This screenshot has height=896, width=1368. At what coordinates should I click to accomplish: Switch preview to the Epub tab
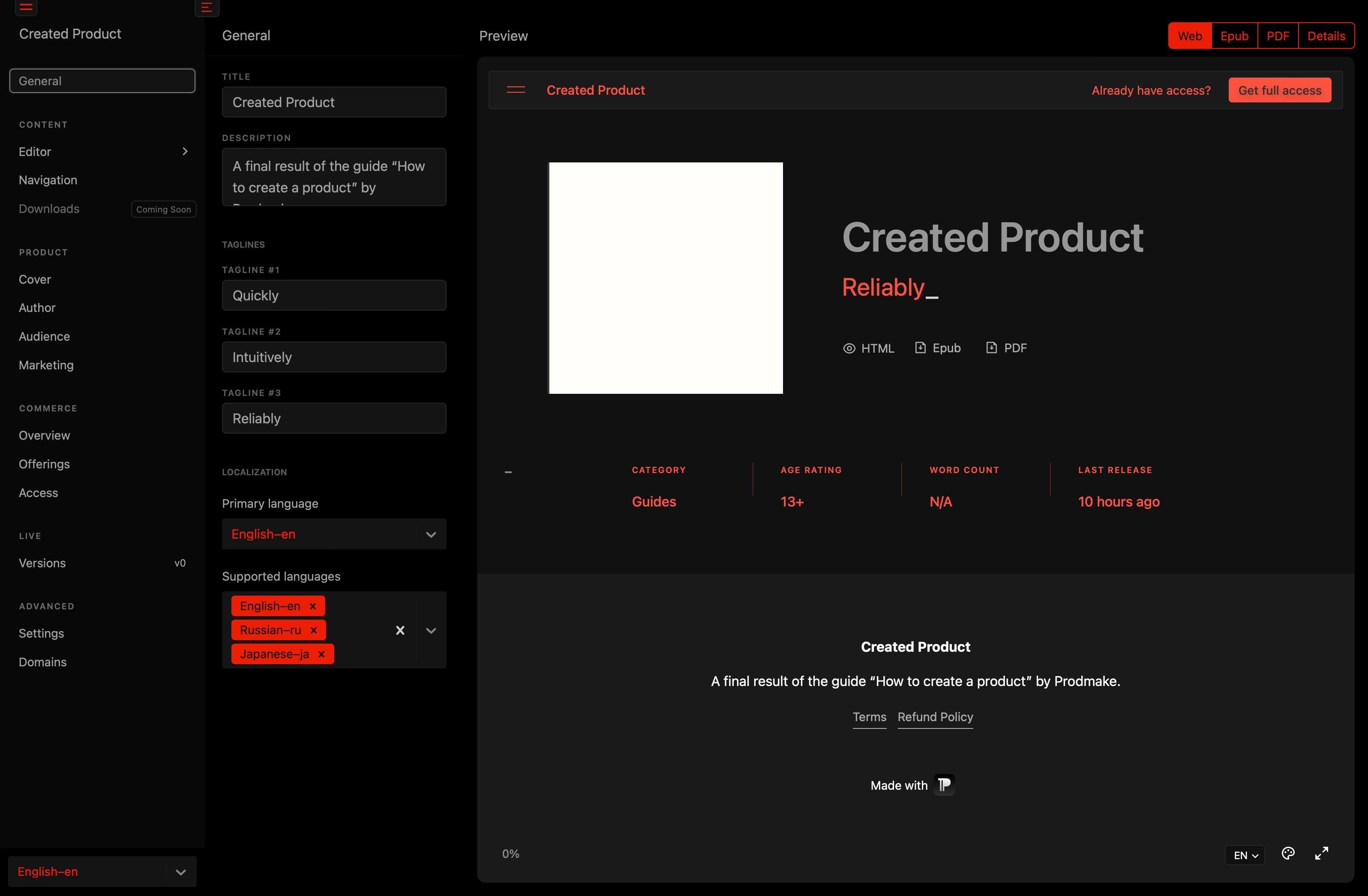click(x=1234, y=36)
